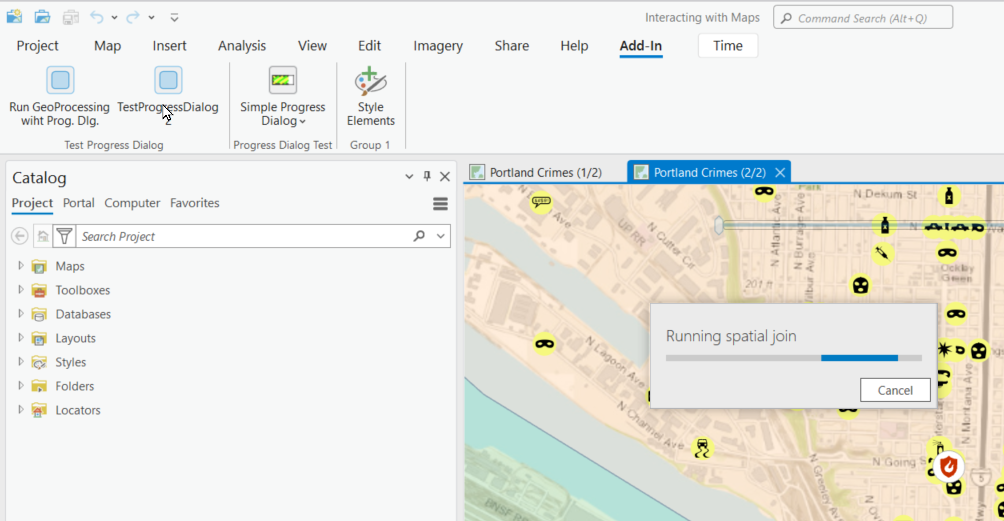Click the filter funnel icon in Catalog

point(65,236)
